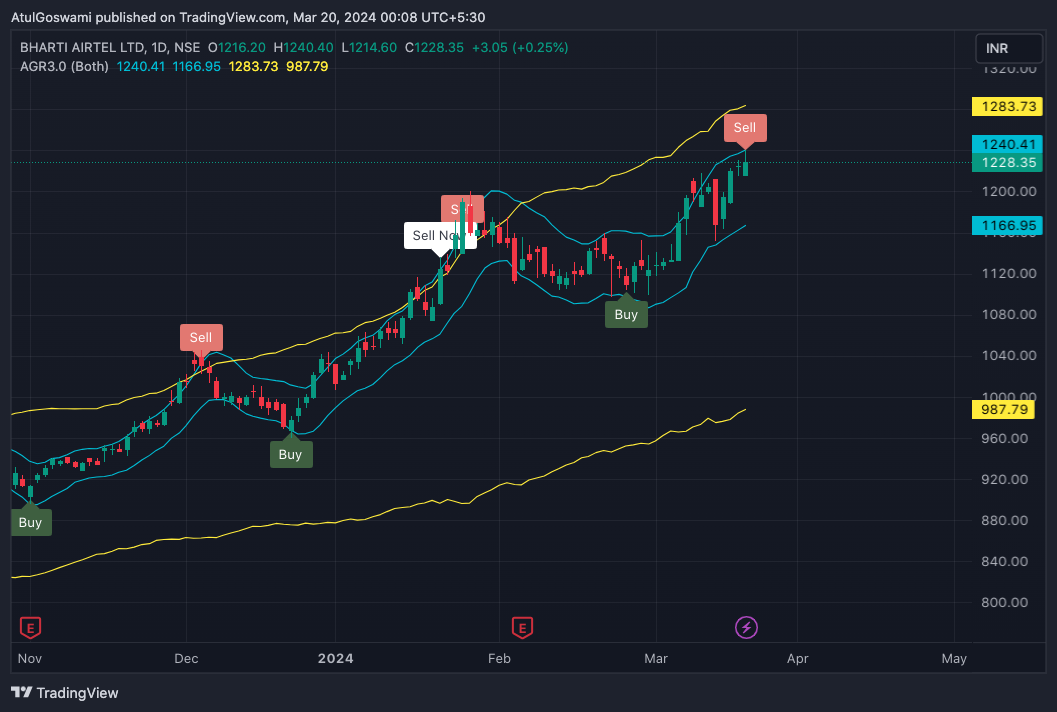Click the Buy signal label near late February
This screenshot has height=712, width=1057.
point(626,314)
